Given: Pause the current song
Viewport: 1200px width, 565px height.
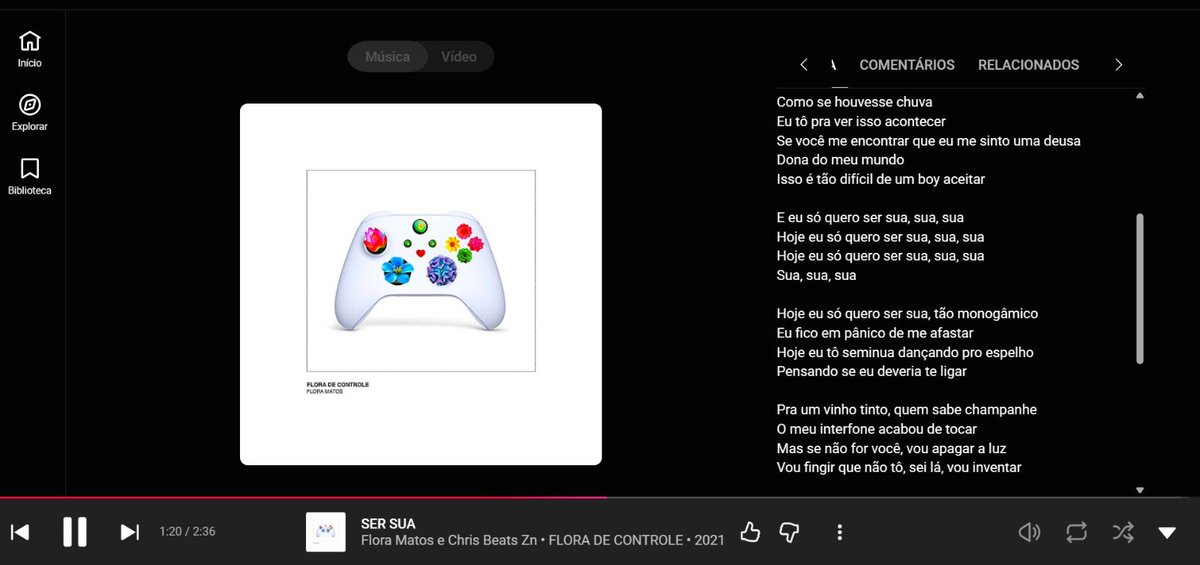Looking at the screenshot, I should 75,532.
